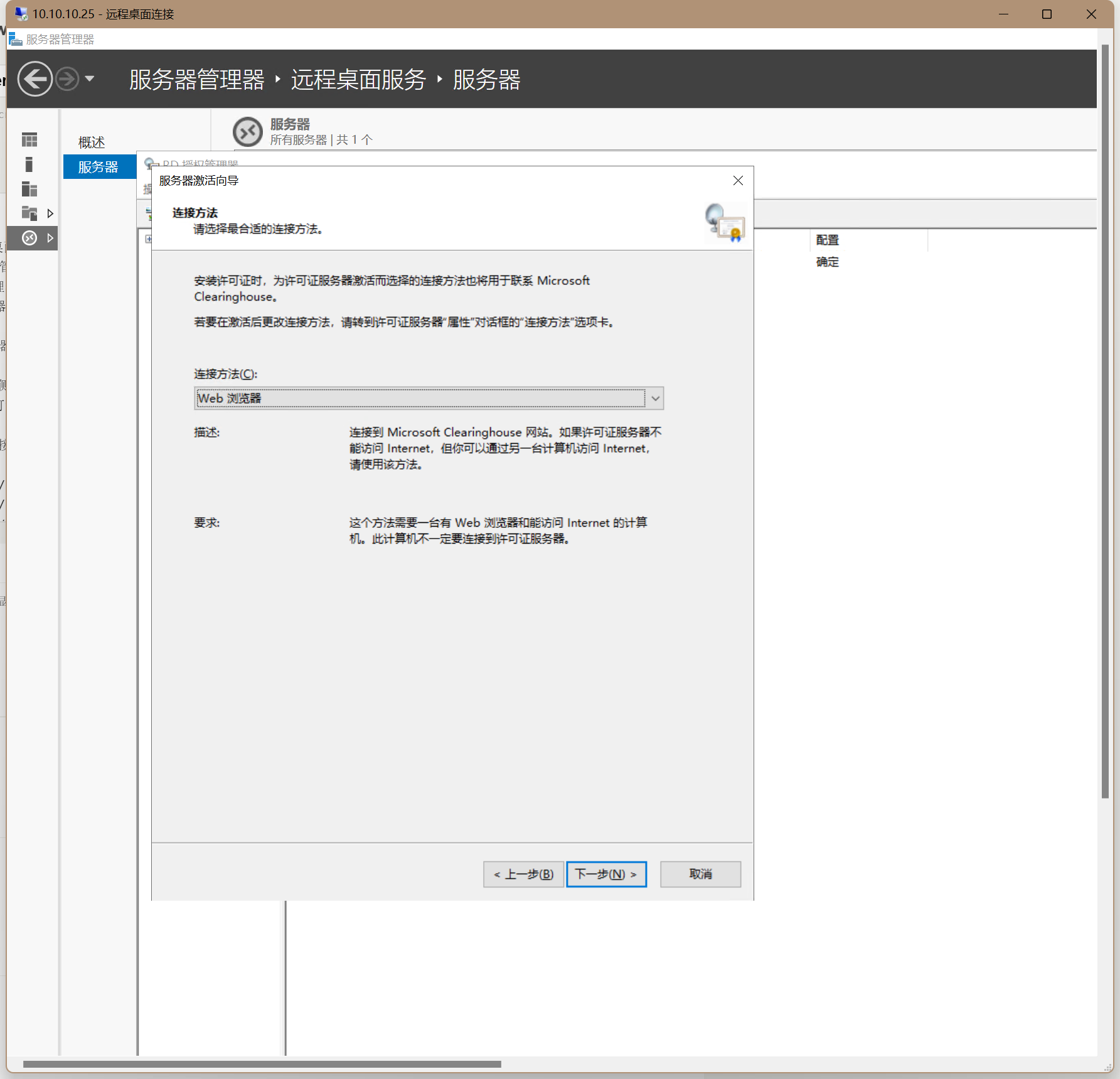This screenshot has width=1120, height=1079.
Task: Open the 概述 overview page
Action: (x=92, y=142)
